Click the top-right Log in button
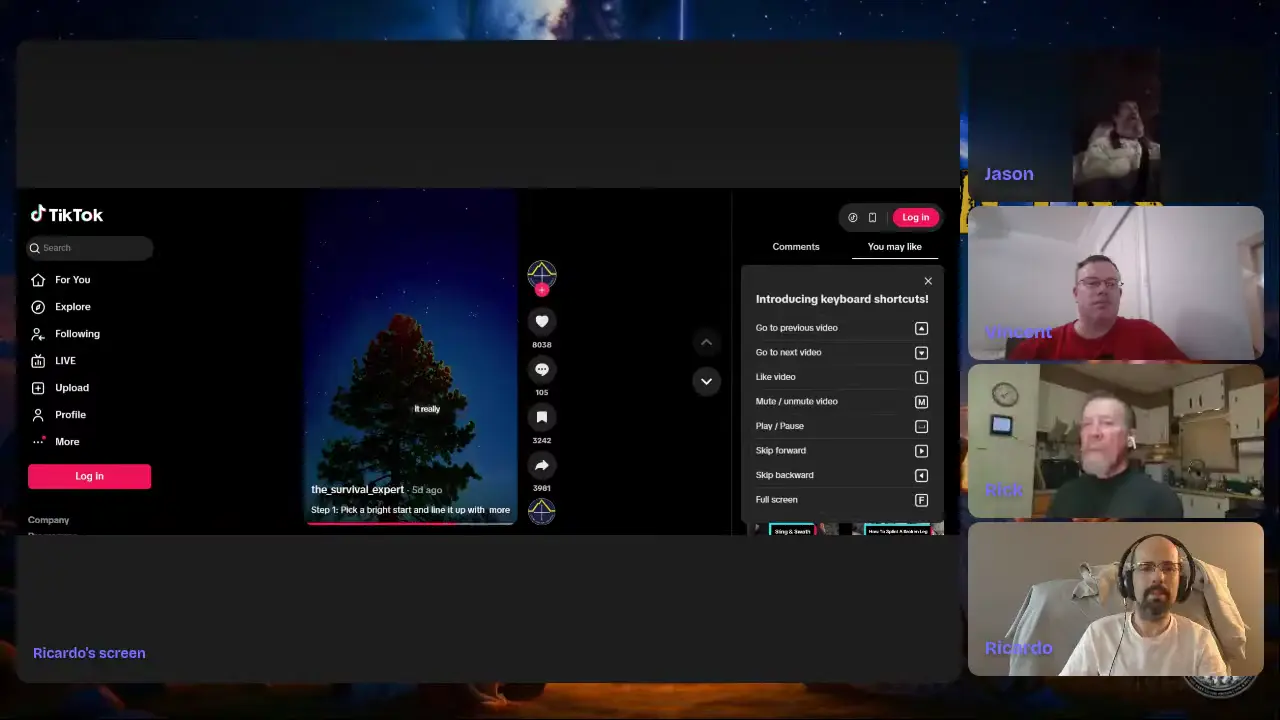Viewport: 1280px width, 720px height. pyautogui.click(x=915, y=217)
